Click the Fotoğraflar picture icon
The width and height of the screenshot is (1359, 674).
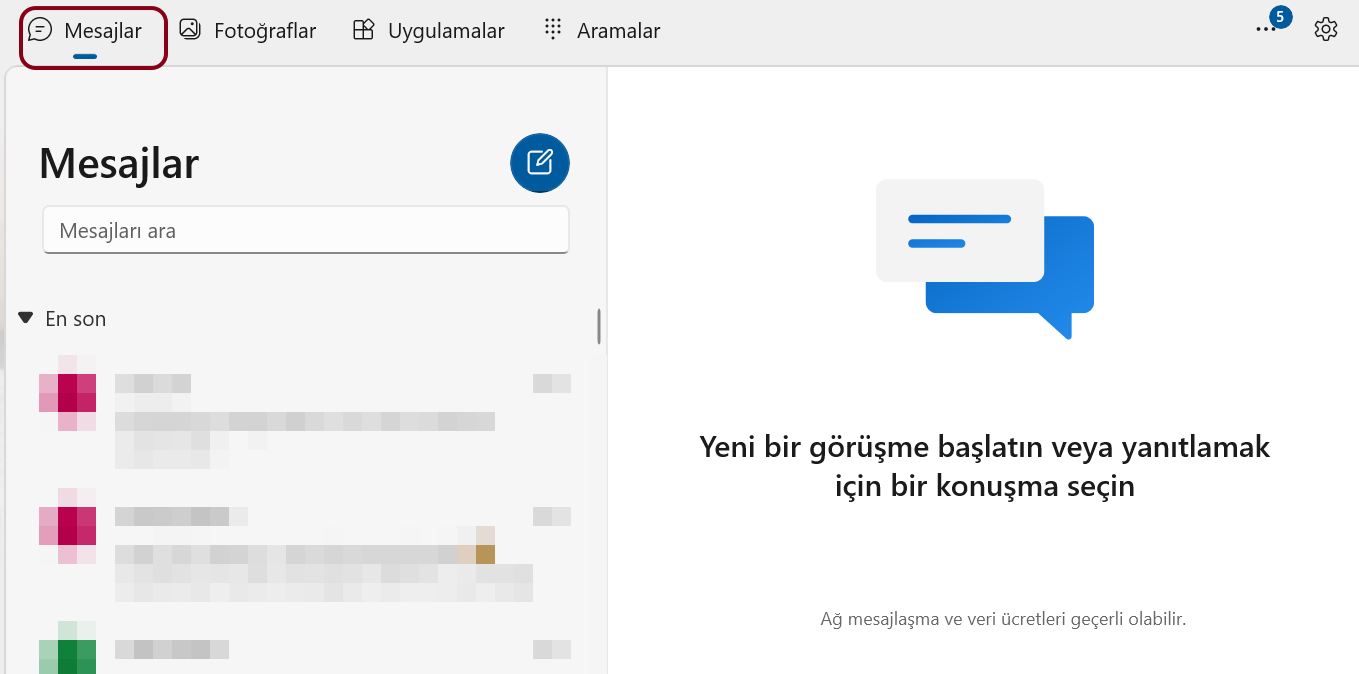point(190,30)
